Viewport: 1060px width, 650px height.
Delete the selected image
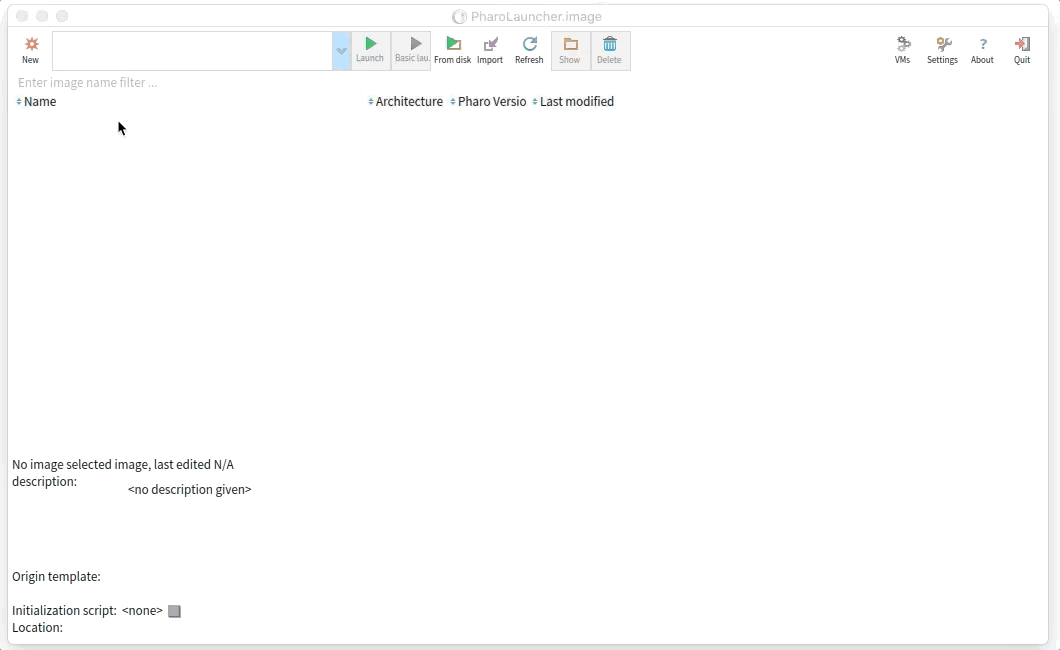click(x=610, y=51)
